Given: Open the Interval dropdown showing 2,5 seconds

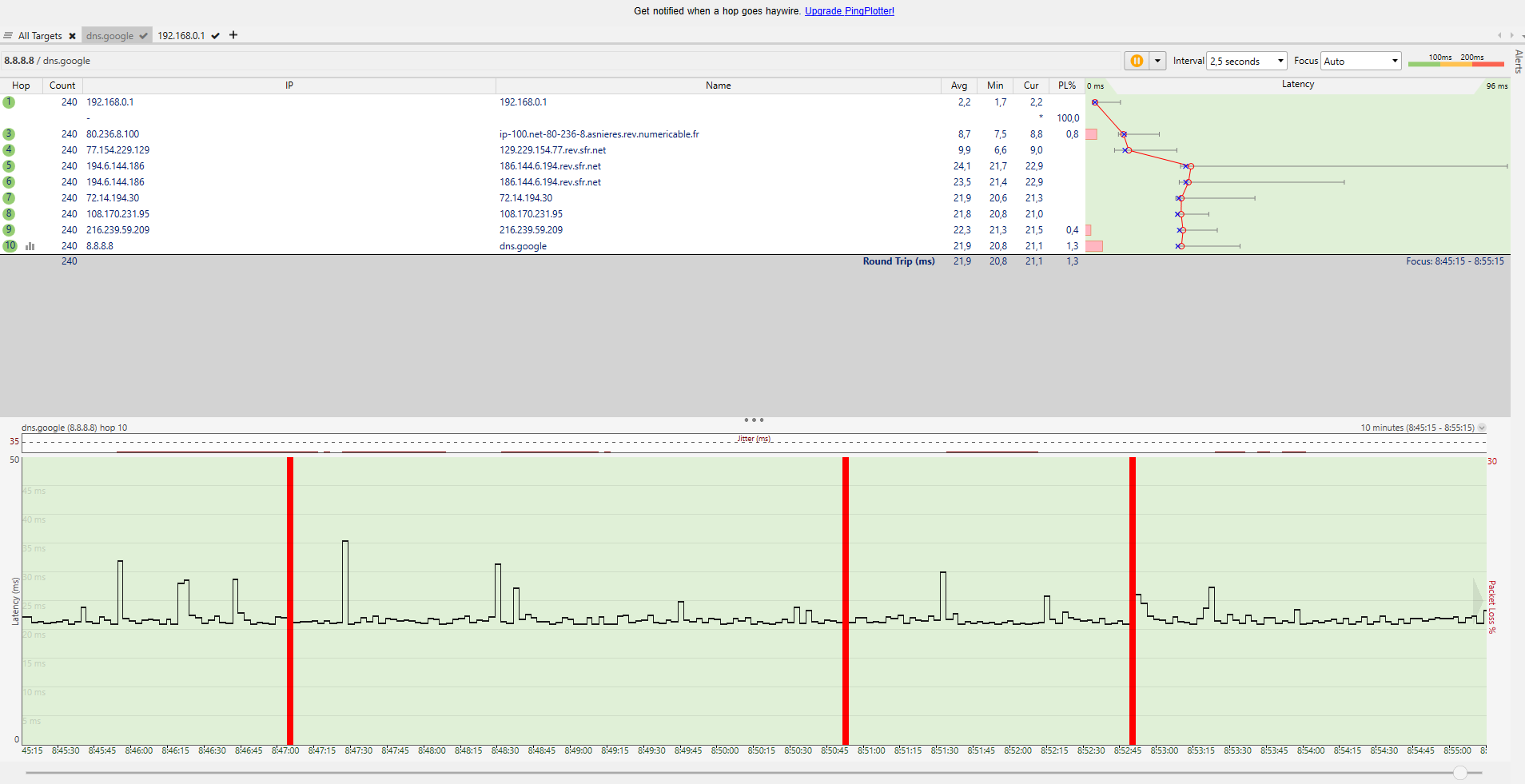Looking at the screenshot, I should [1246, 61].
